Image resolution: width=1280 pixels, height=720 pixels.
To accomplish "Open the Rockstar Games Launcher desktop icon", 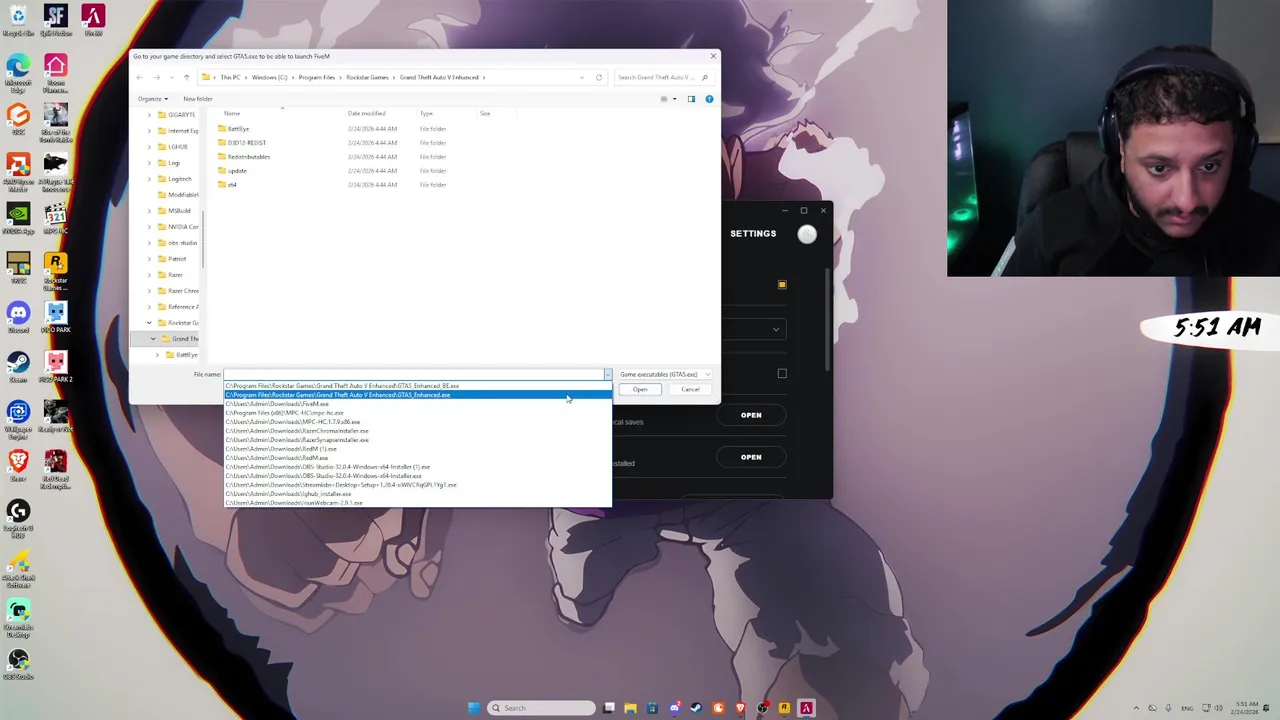I will pyautogui.click(x=56, y=270).
